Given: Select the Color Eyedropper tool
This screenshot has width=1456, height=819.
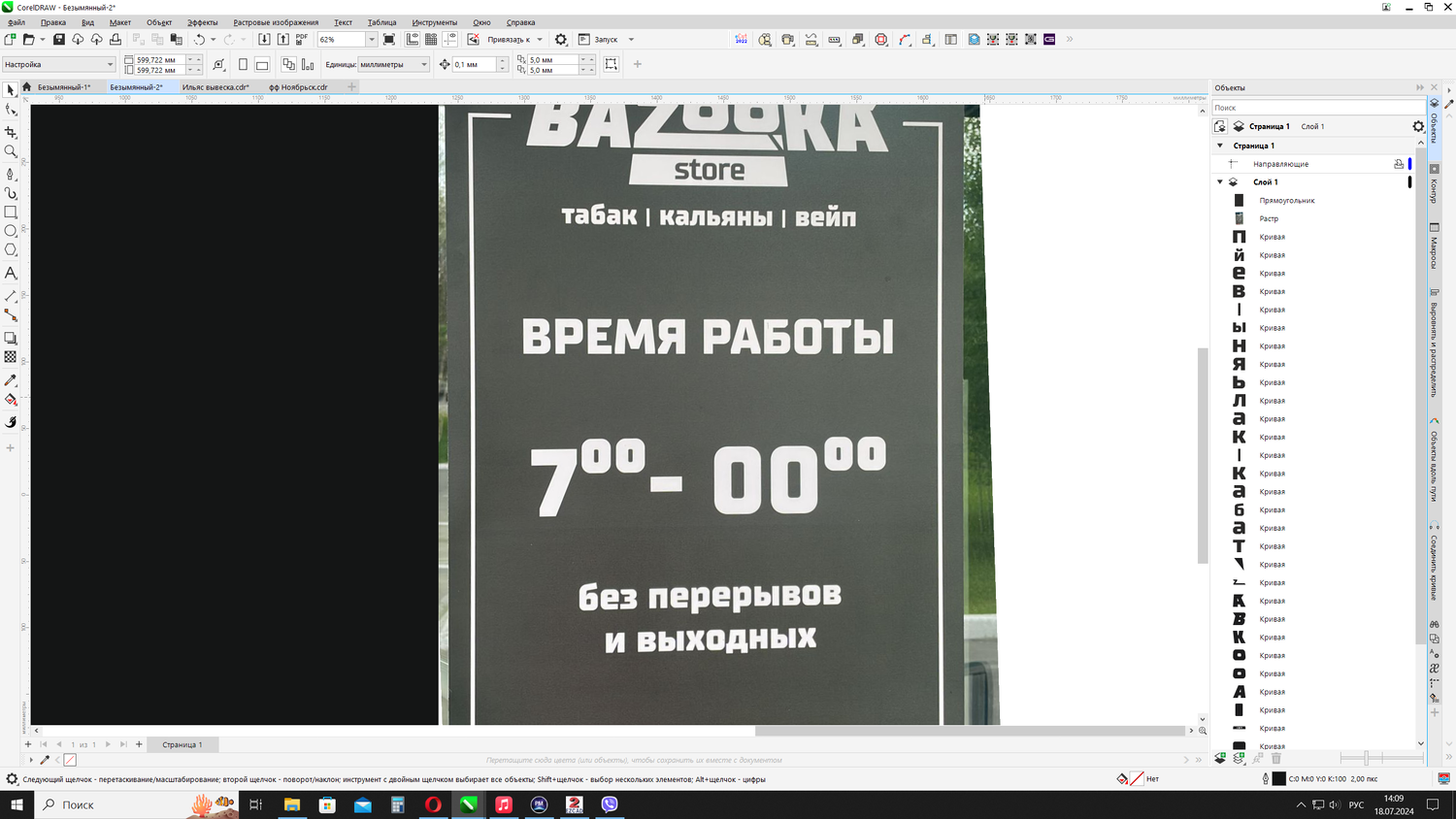Looking at the screenshot, I should [11, 380].
